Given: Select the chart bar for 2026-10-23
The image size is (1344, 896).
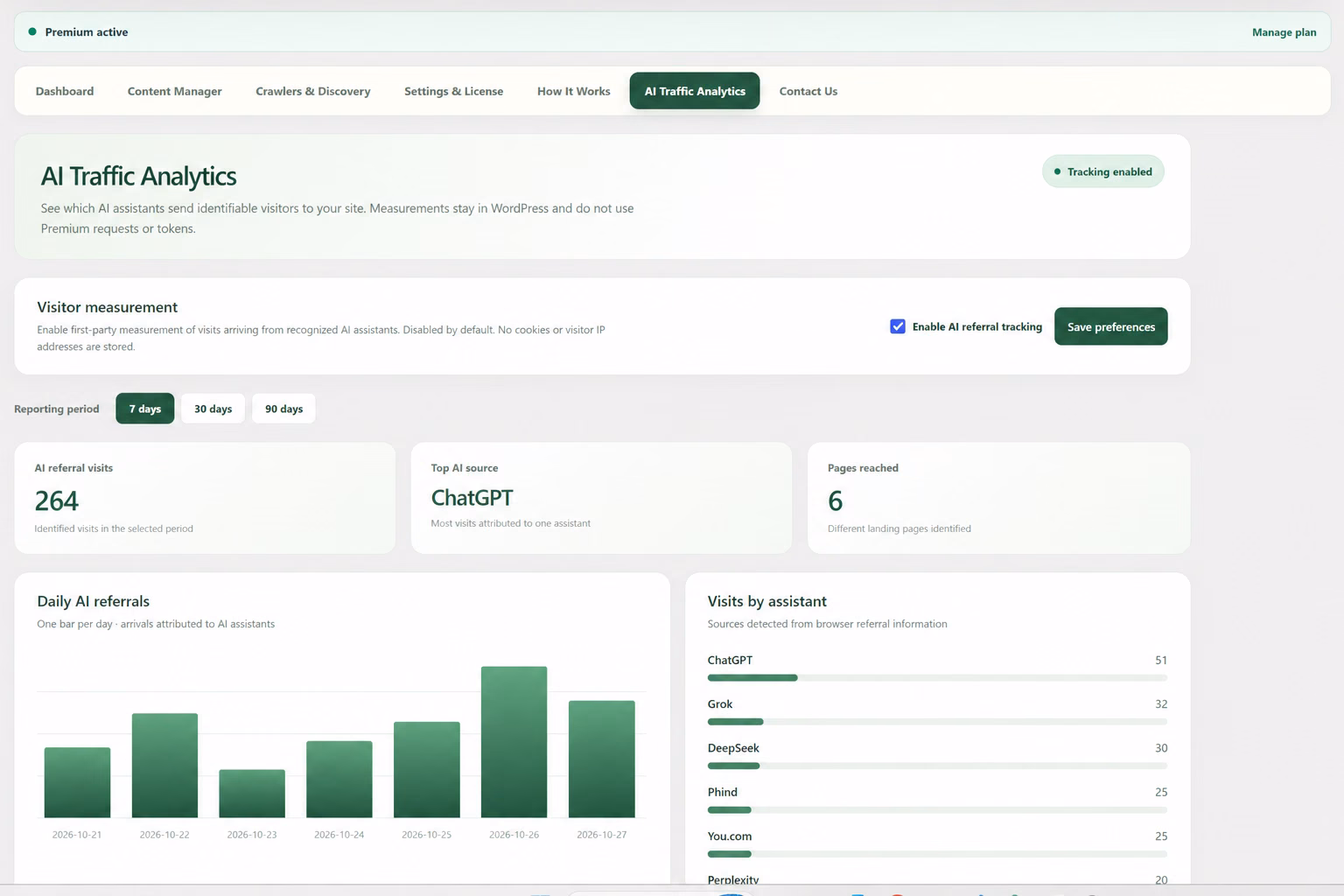Looking at the screenshot, I should click(x=252, y=794).
